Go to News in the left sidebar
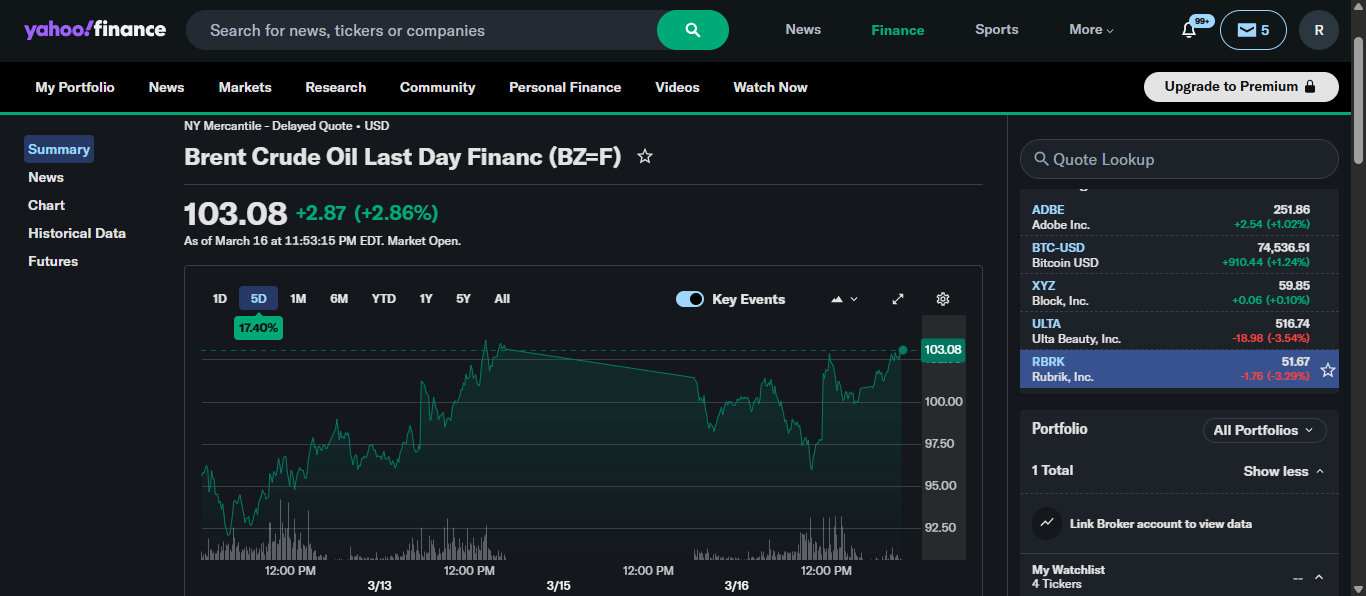 [x=46, y=177]
